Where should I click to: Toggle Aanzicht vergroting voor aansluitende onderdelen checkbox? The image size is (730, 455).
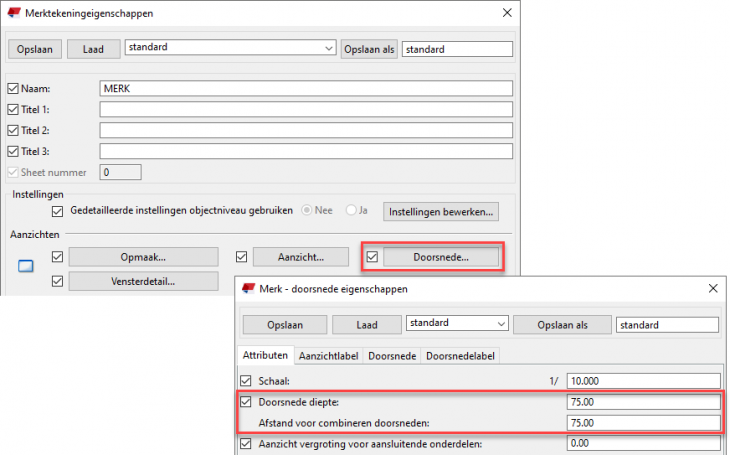(x=246, y=443)
